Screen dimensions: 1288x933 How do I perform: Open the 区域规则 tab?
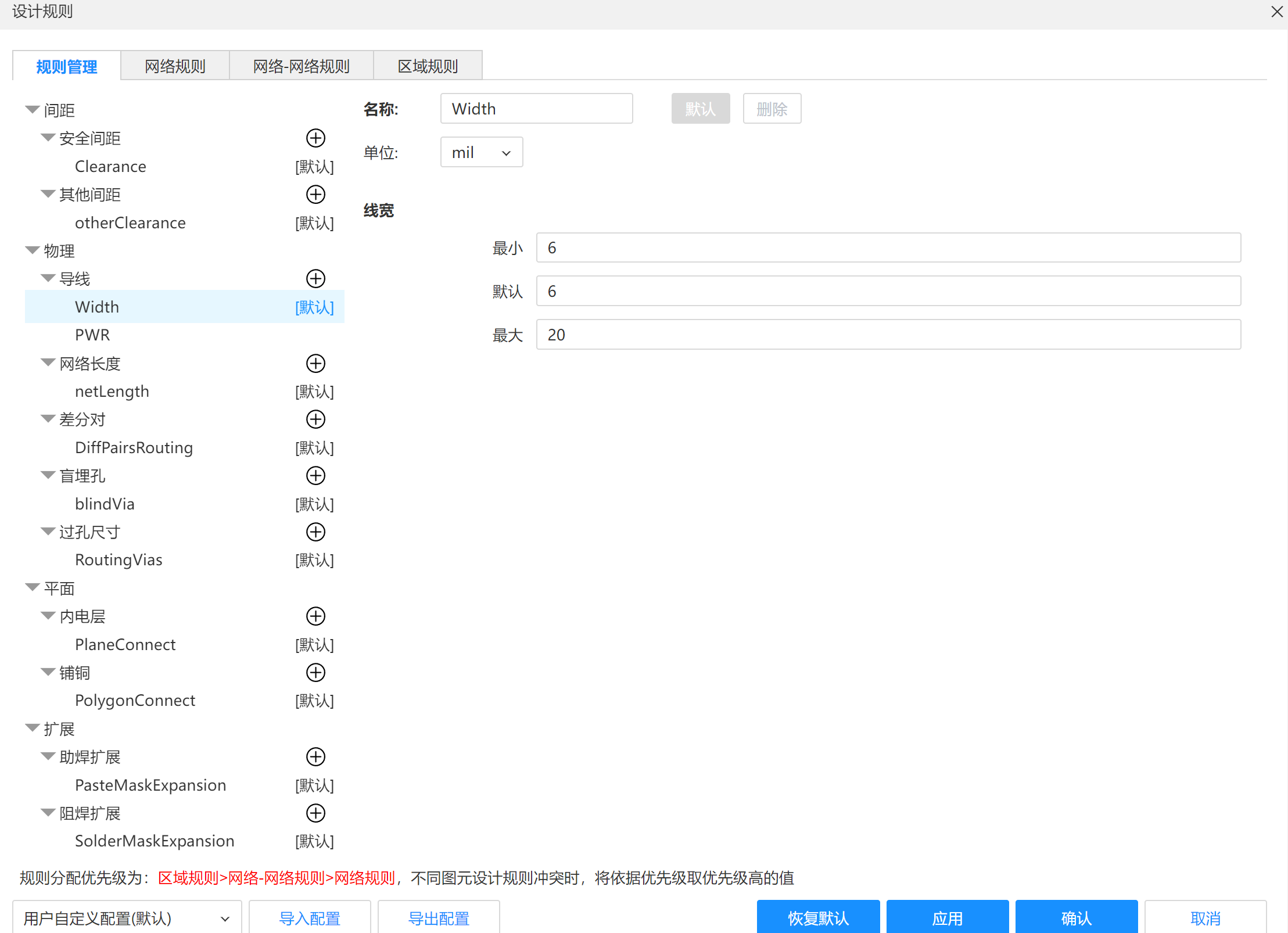click(x=428, y=66)
